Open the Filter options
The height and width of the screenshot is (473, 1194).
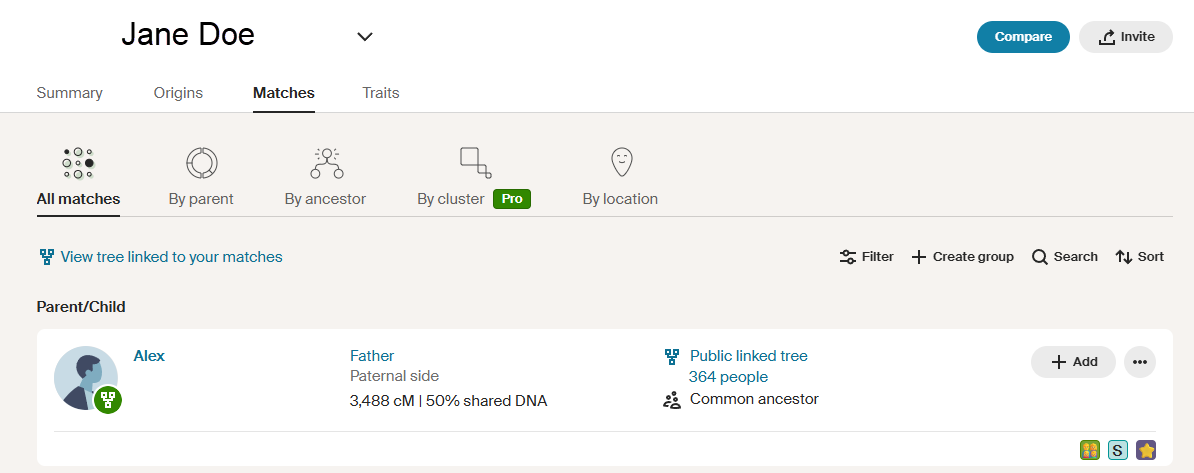866,257
